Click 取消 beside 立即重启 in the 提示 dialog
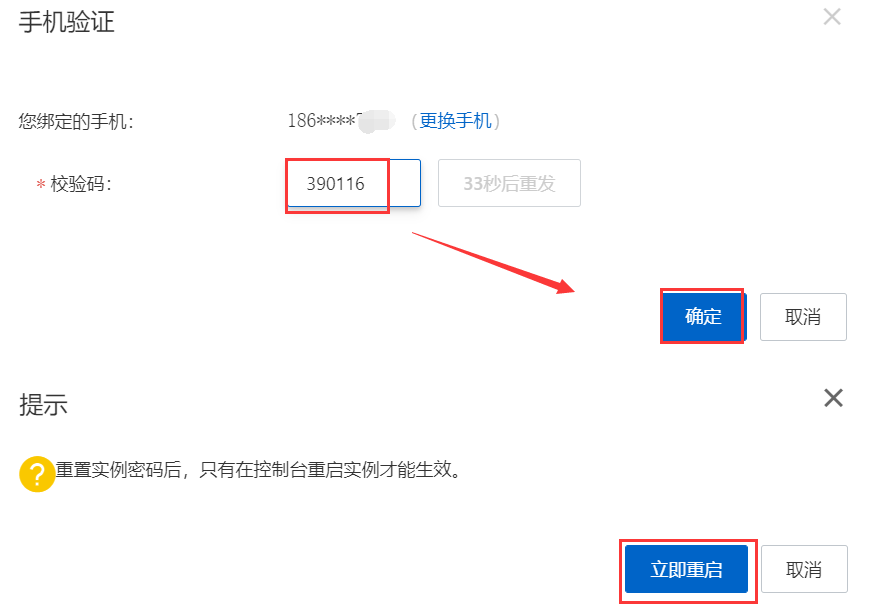Viewport: 877px width, 613px height. click(804, 569)
